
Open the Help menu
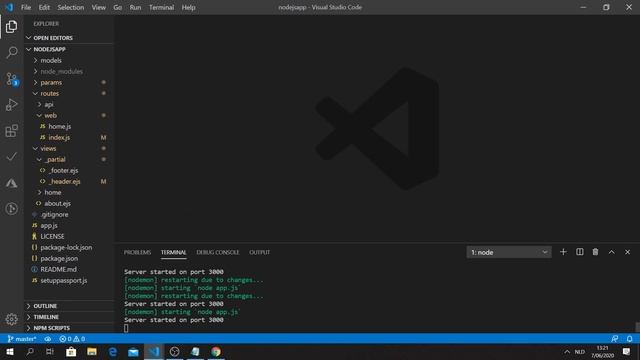click(188, 7)
